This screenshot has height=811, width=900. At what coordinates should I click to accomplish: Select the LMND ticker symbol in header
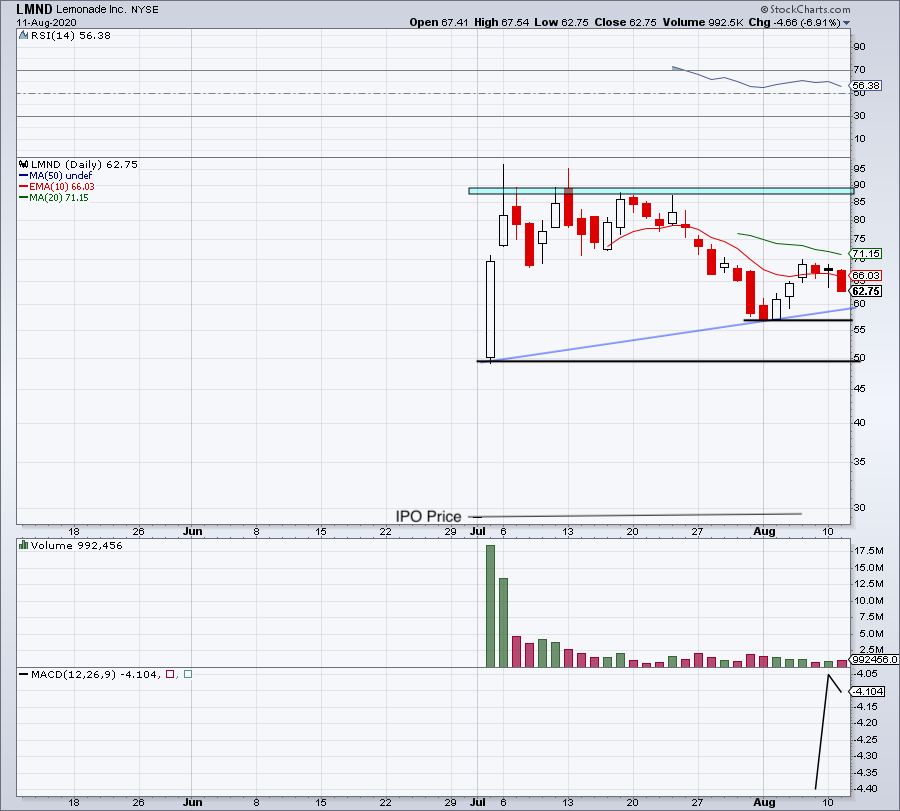pos(34,9)
